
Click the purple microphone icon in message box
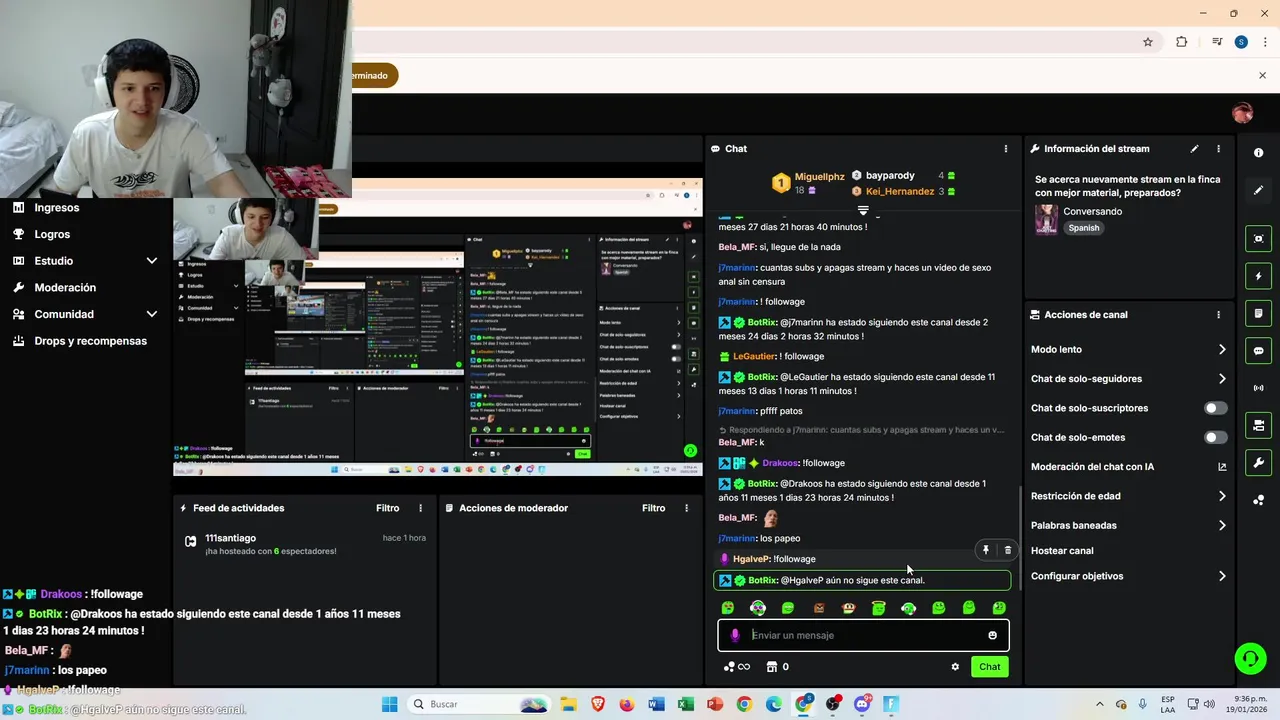[735, 635]
